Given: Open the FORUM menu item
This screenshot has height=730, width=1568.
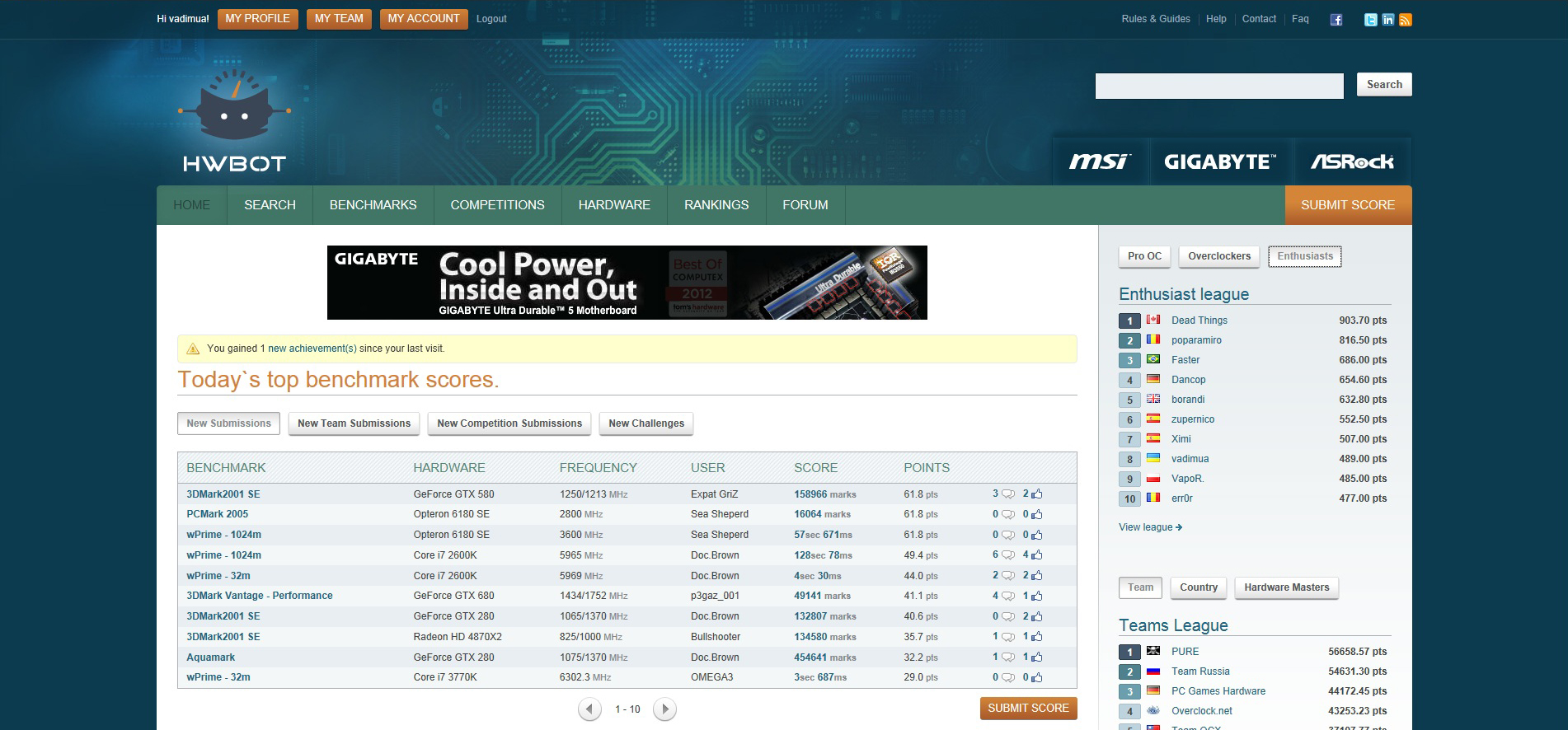Looking at the screenshot, I should tap(805, 205).
